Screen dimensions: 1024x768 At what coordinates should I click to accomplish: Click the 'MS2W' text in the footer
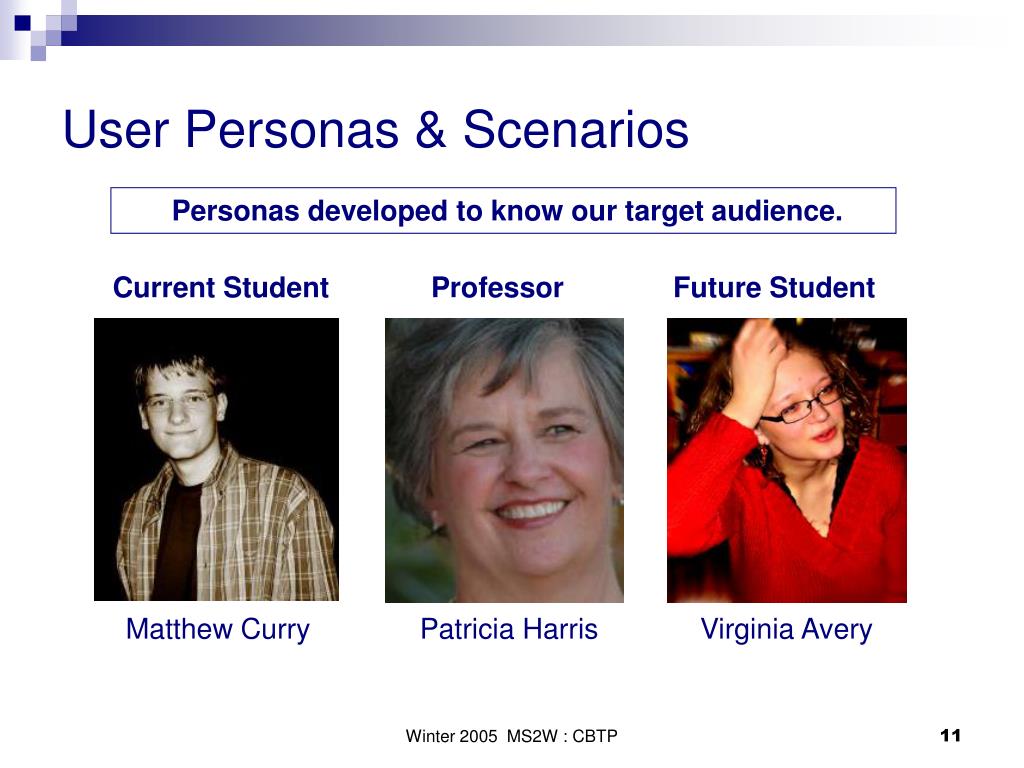(x=532, y=736)
